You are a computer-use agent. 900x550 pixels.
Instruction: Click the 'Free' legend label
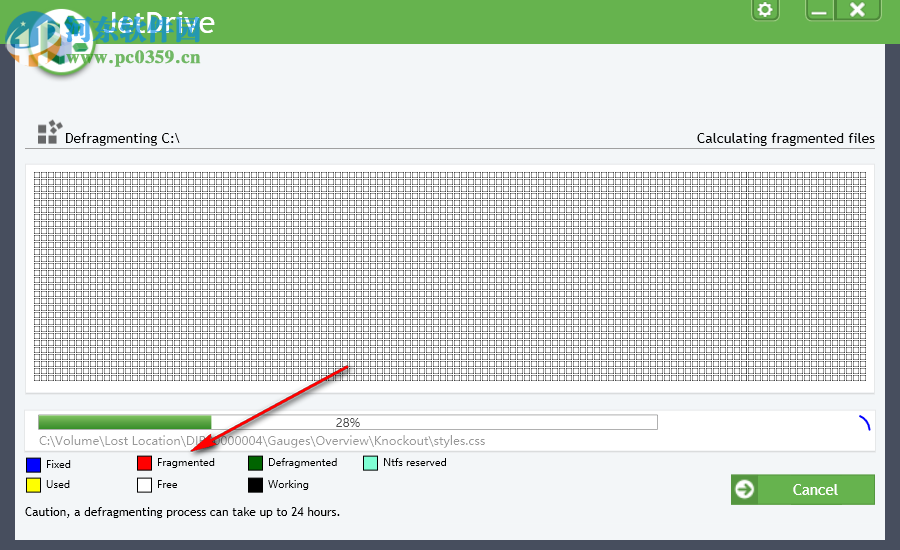coord(167,485)
